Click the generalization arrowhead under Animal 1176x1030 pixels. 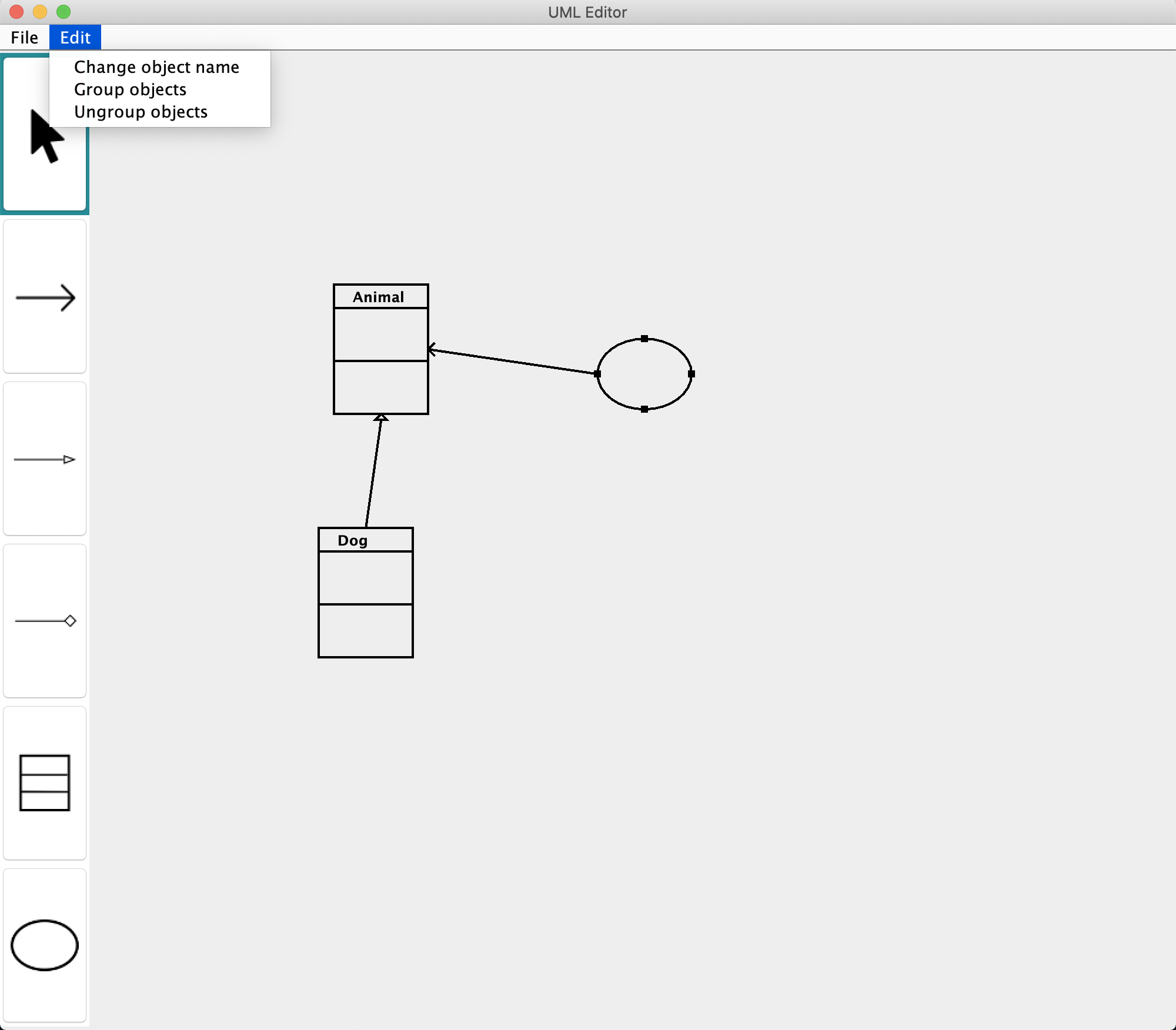[381, 417]
